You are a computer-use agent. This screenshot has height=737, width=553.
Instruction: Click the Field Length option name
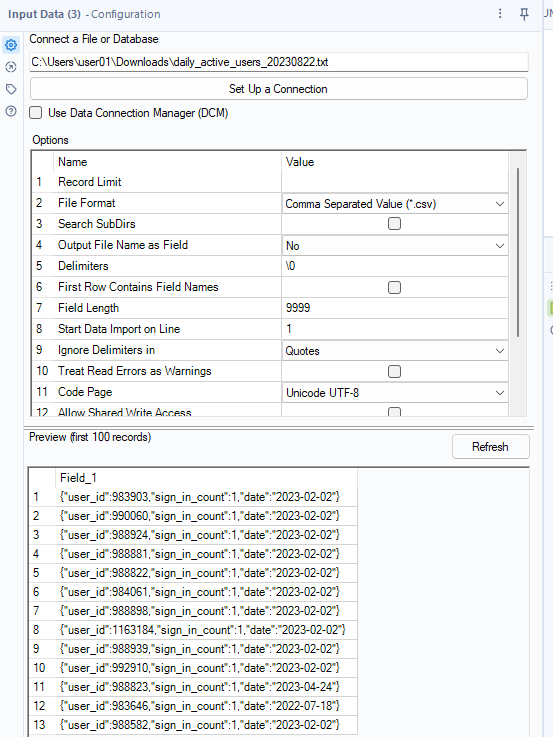click(x=88, y=308)
